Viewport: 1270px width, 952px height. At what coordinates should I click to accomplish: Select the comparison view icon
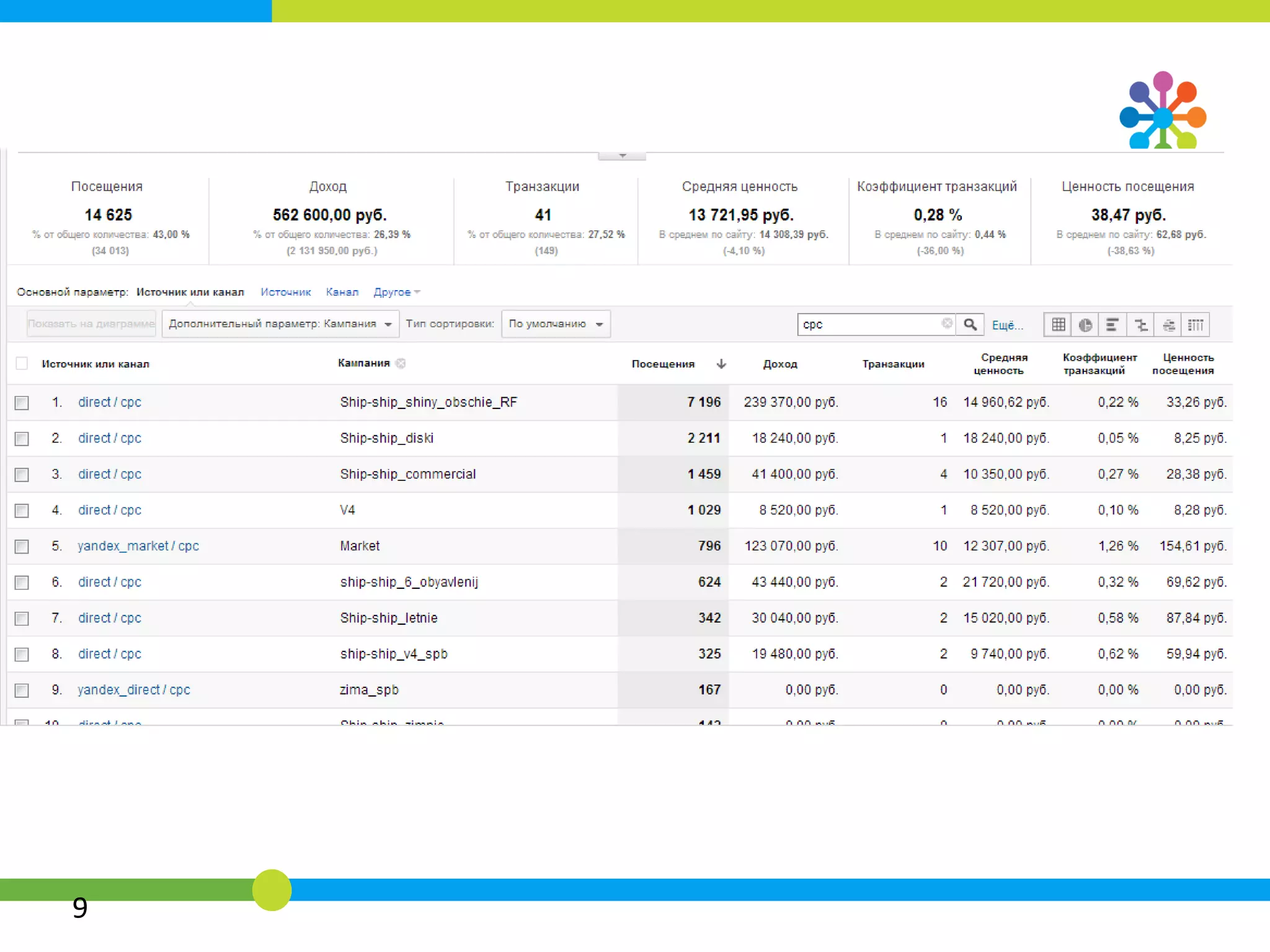pos(1140,324)
